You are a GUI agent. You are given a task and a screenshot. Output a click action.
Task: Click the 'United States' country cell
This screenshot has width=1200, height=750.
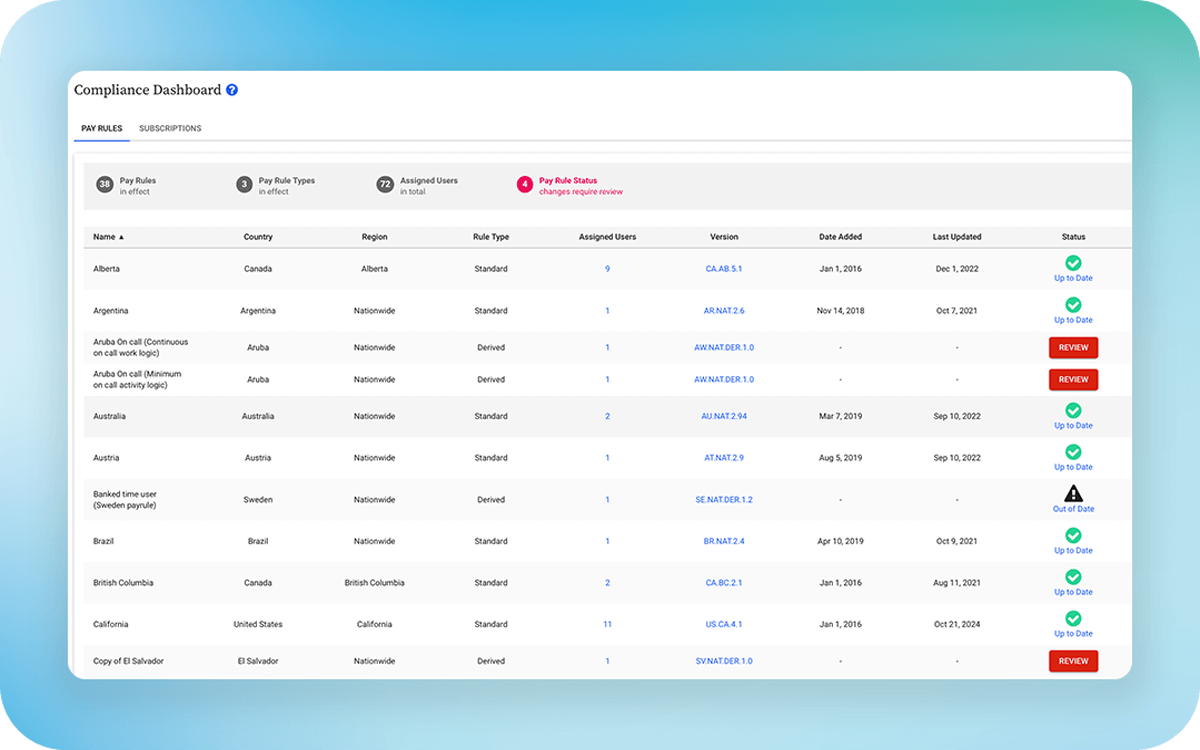pos(258,625)
